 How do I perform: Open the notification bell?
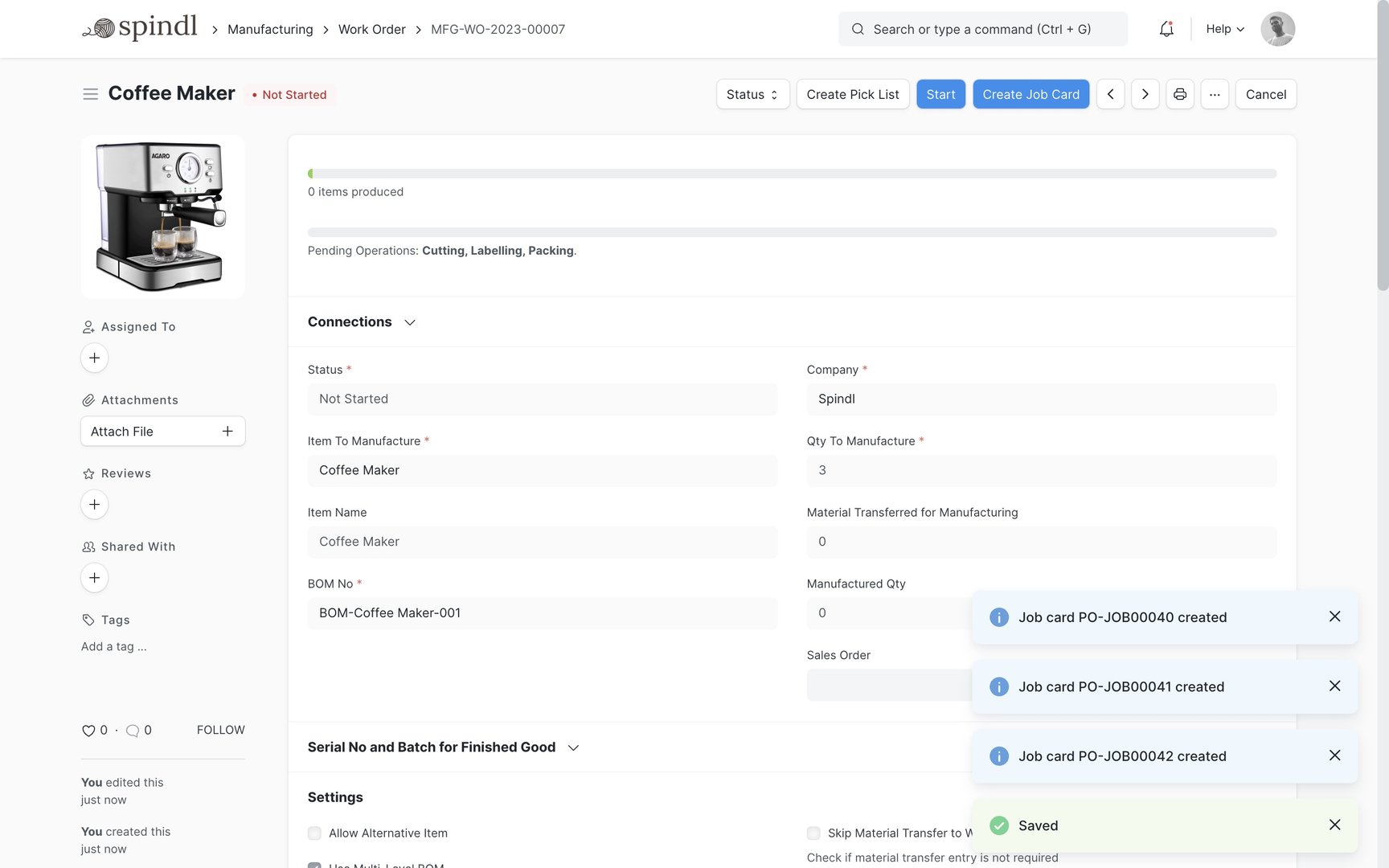(1166, 29)
